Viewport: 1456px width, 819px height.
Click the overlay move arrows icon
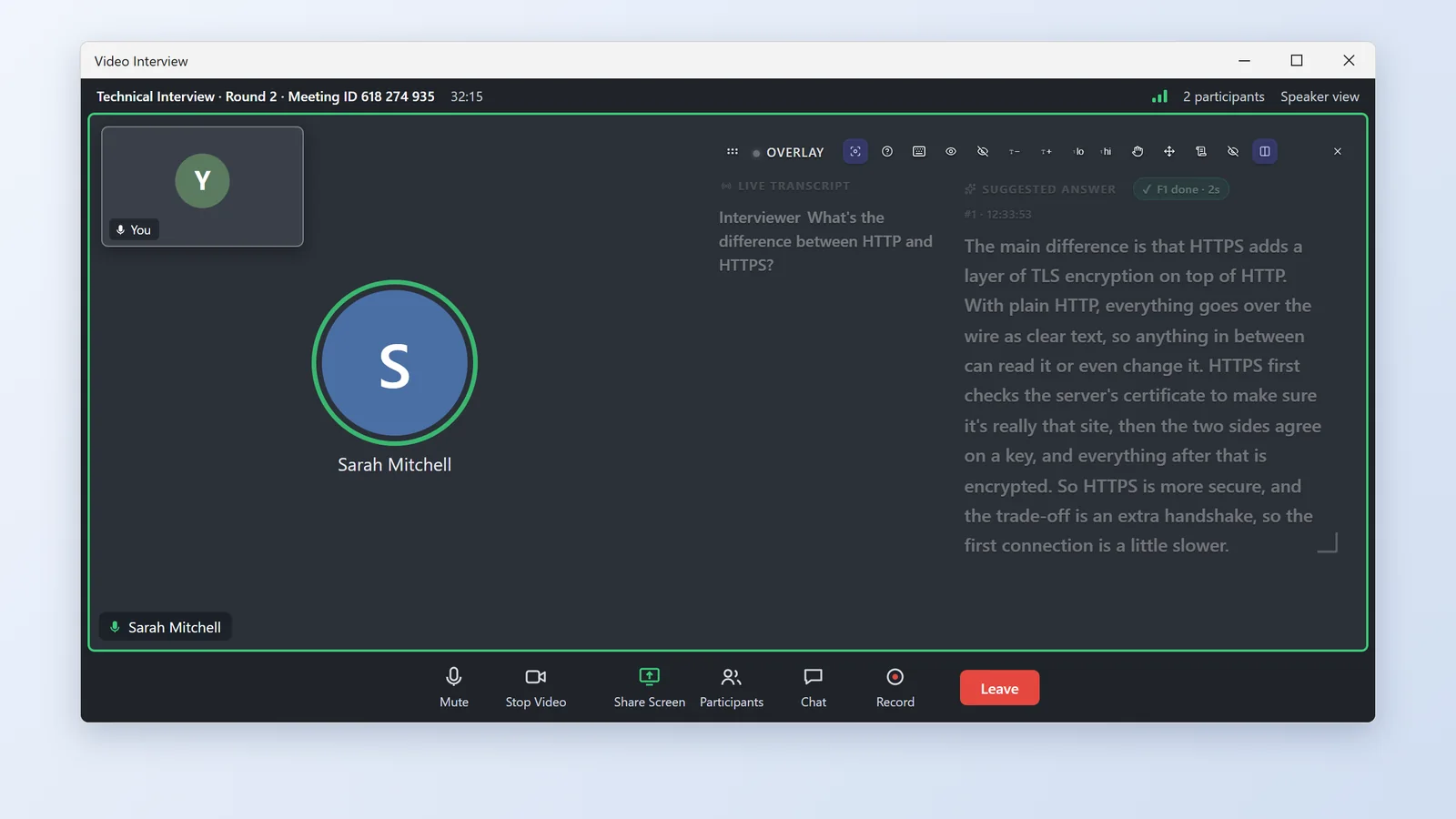[x=1169, y=152]
